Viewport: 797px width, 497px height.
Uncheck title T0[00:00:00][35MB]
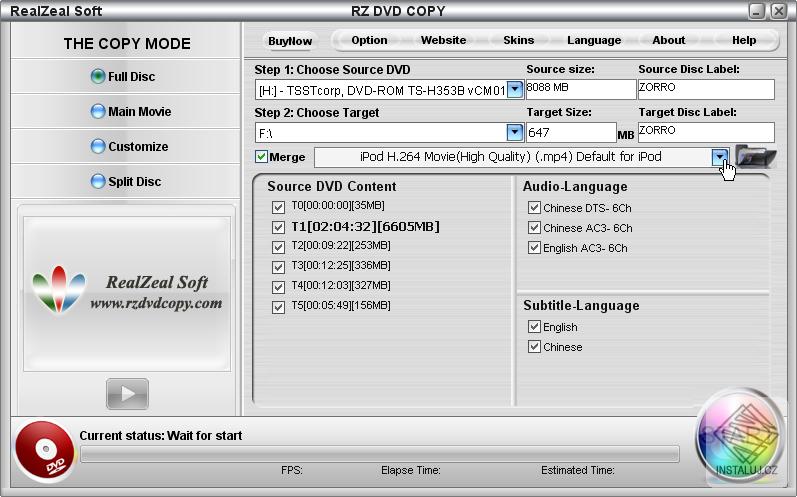[278, 207]
